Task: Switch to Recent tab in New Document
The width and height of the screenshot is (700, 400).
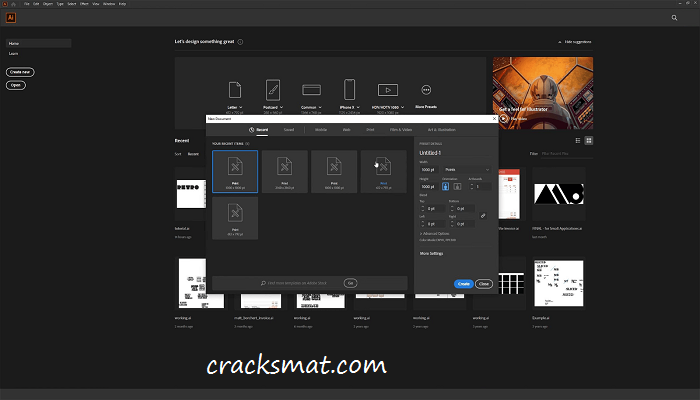Action: point(258,130)
